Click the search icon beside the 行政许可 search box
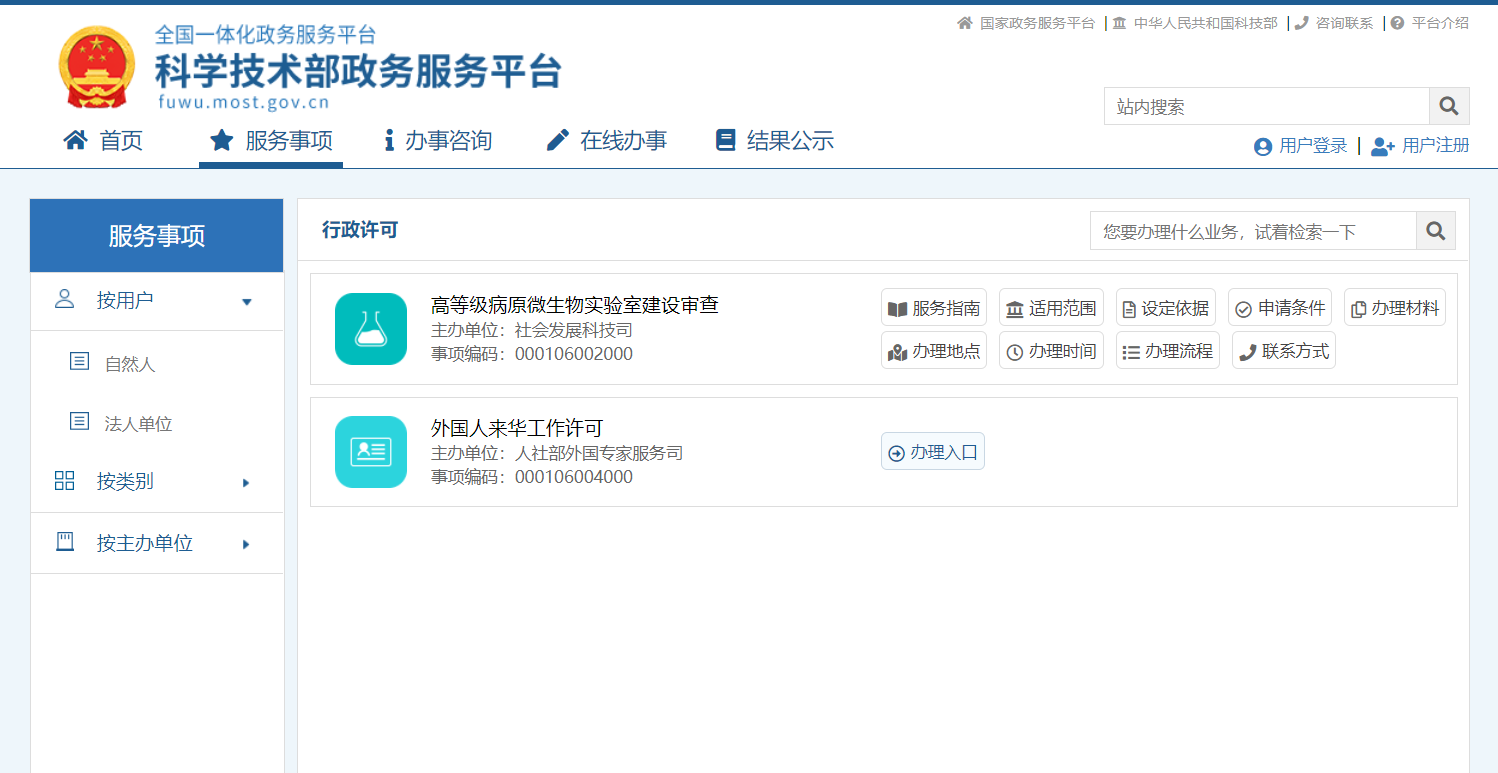Image resolution: width=1498 pixels, height=773 pixels. (1435, 231)
